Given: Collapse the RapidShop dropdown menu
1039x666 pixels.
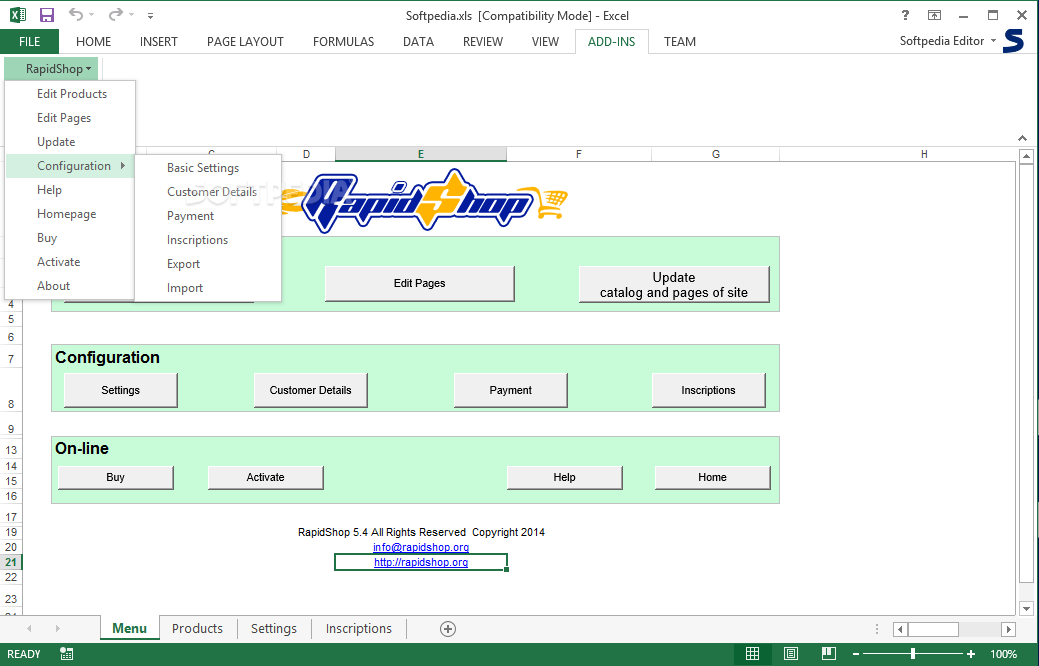Looking at the screenshot, I should [x=51, y=69].
